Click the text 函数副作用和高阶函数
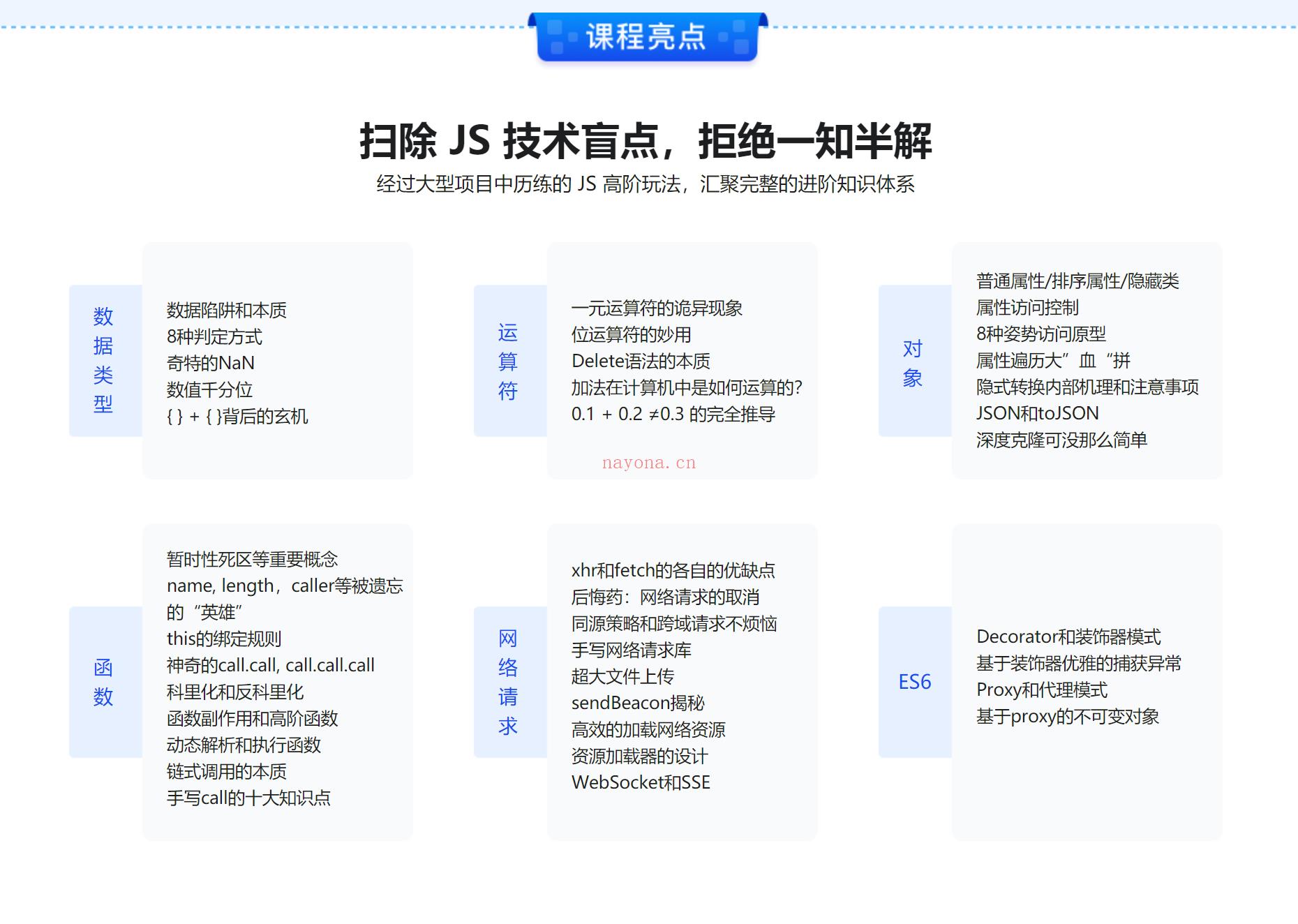The height and width of the screenshot is (924, 1298). click(252, 719)
